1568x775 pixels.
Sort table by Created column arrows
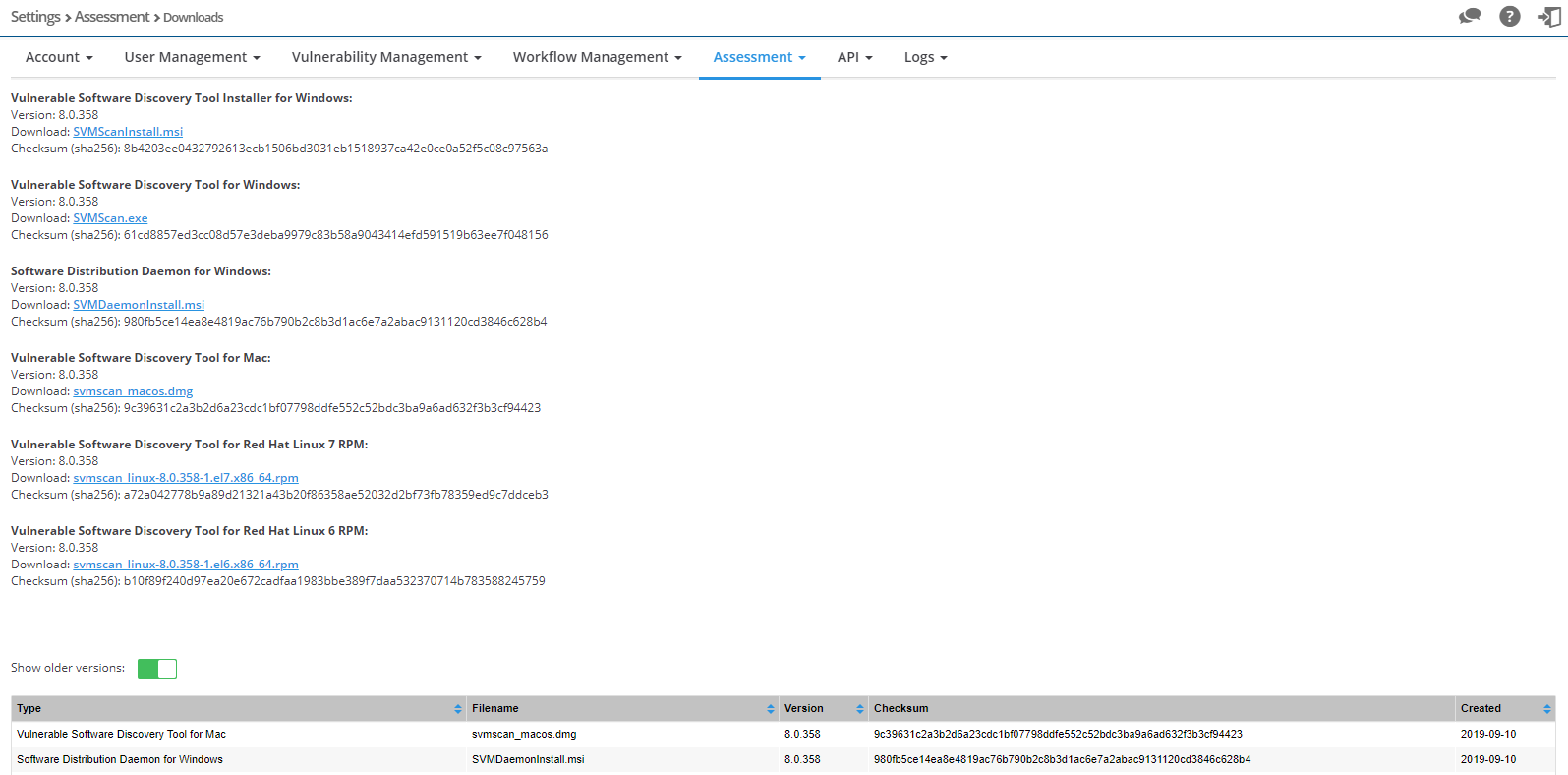[x=1546, y=709]
